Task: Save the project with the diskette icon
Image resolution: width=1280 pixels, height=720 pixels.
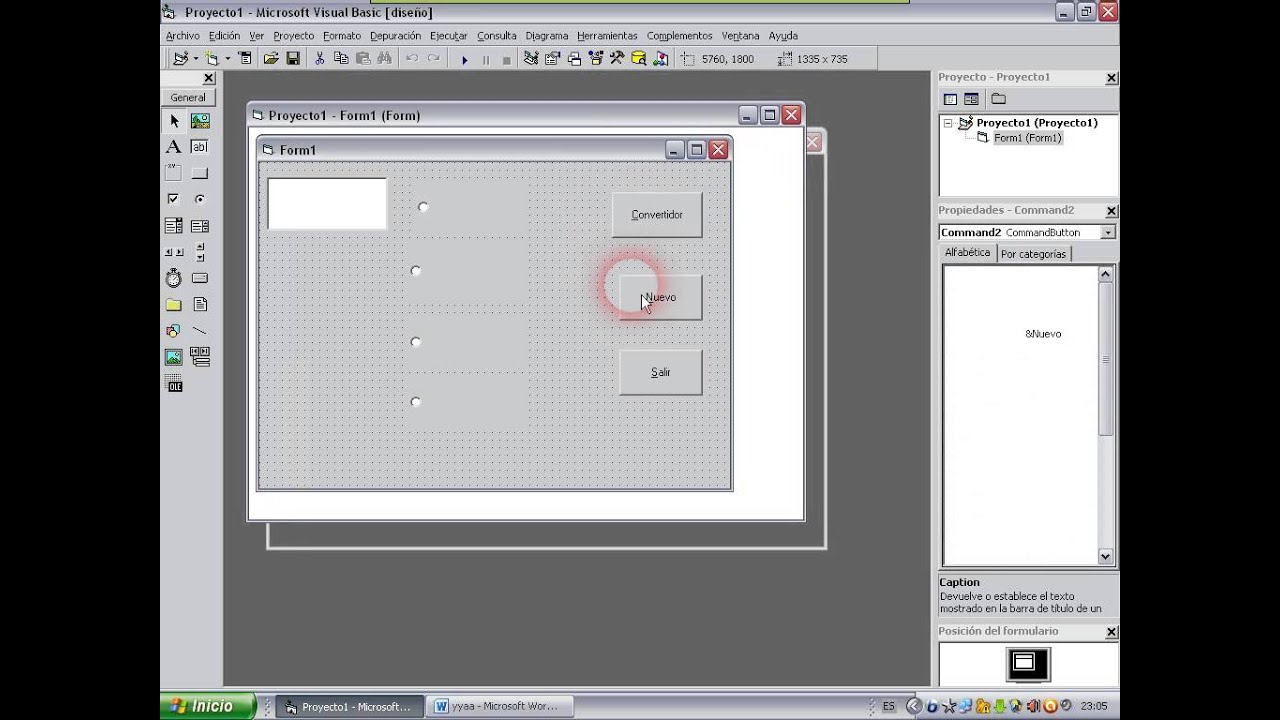Action: (x=293, y=59)
